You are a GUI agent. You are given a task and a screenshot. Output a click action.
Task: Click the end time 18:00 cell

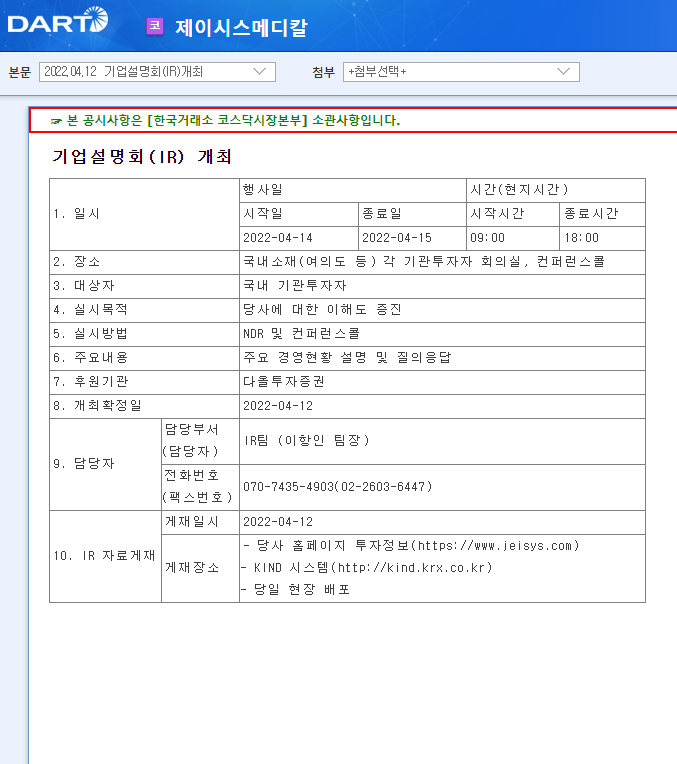[602, 238]
